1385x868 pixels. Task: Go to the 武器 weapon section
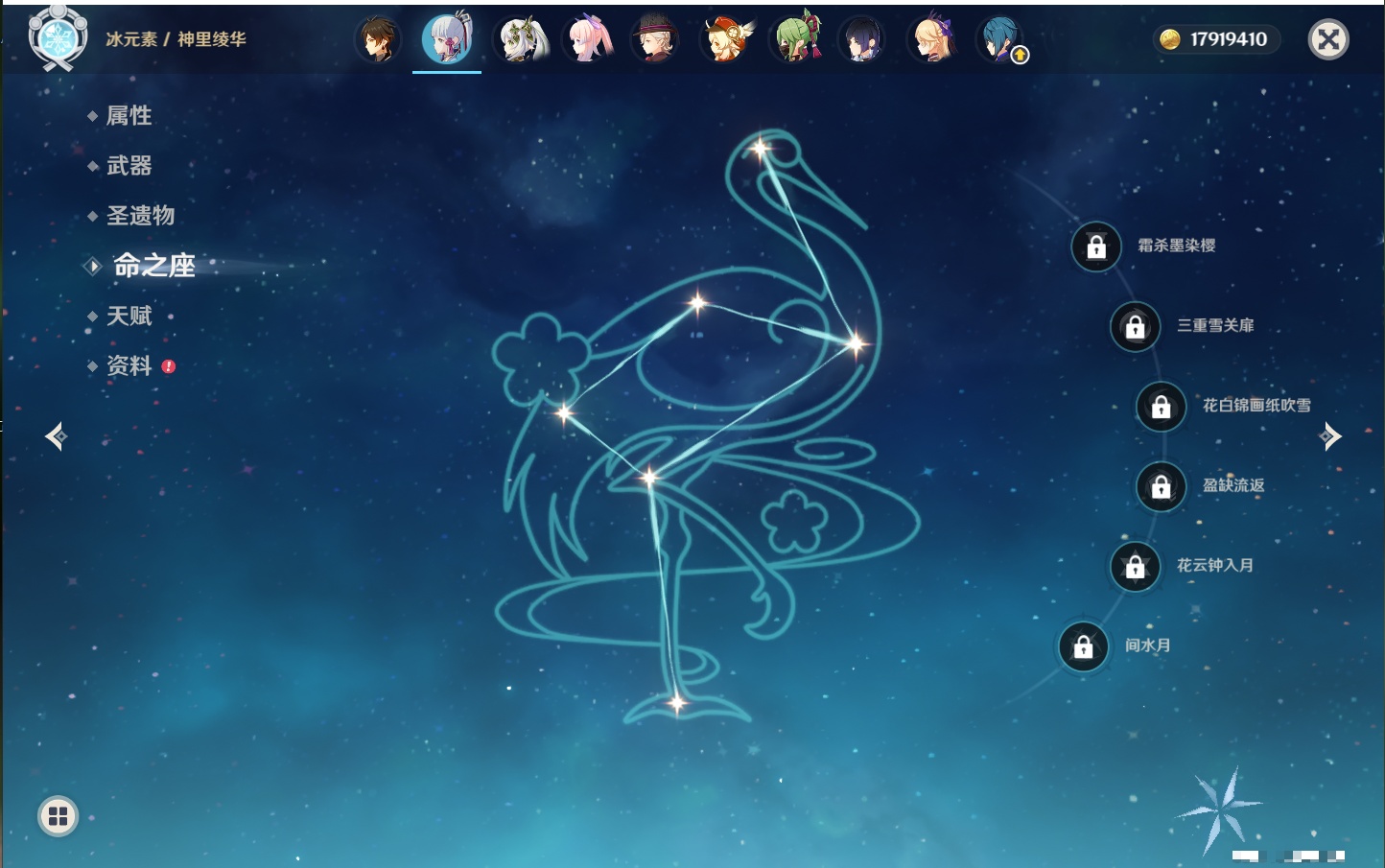point(129,166)
